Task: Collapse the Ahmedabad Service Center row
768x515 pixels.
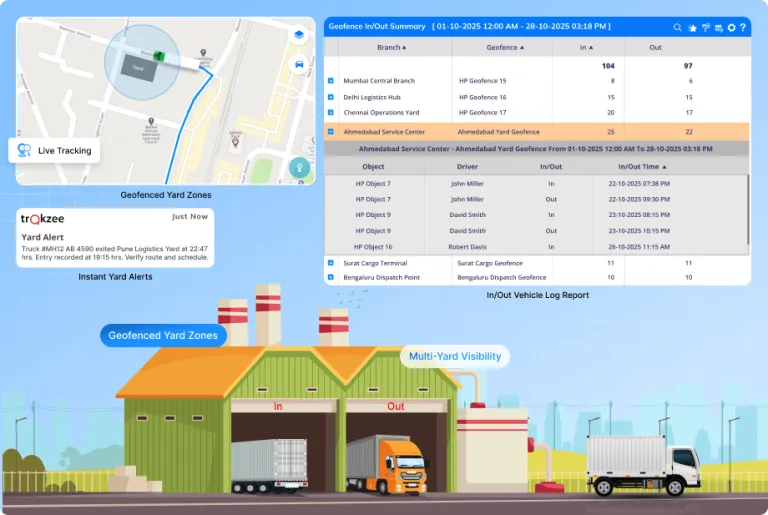Action: 331,131
